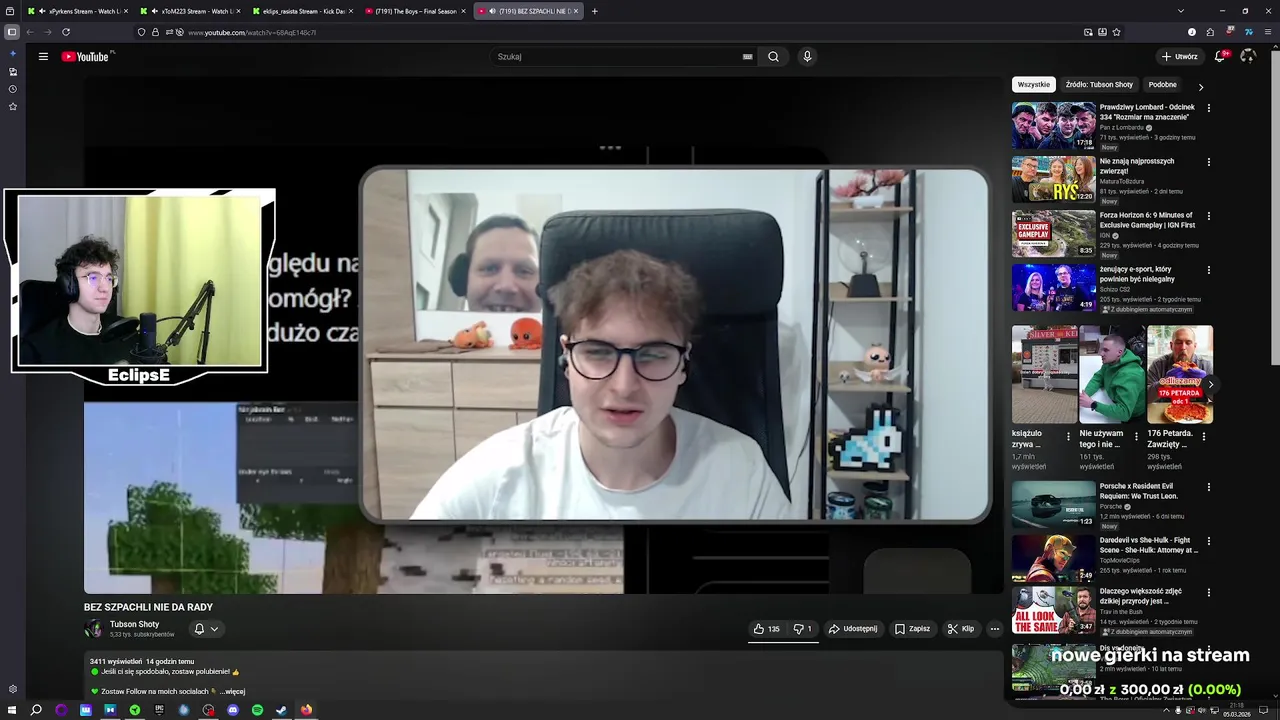Open the Nie znają najprostszych zwierząt thumbnail

(x=1054, y=180)
